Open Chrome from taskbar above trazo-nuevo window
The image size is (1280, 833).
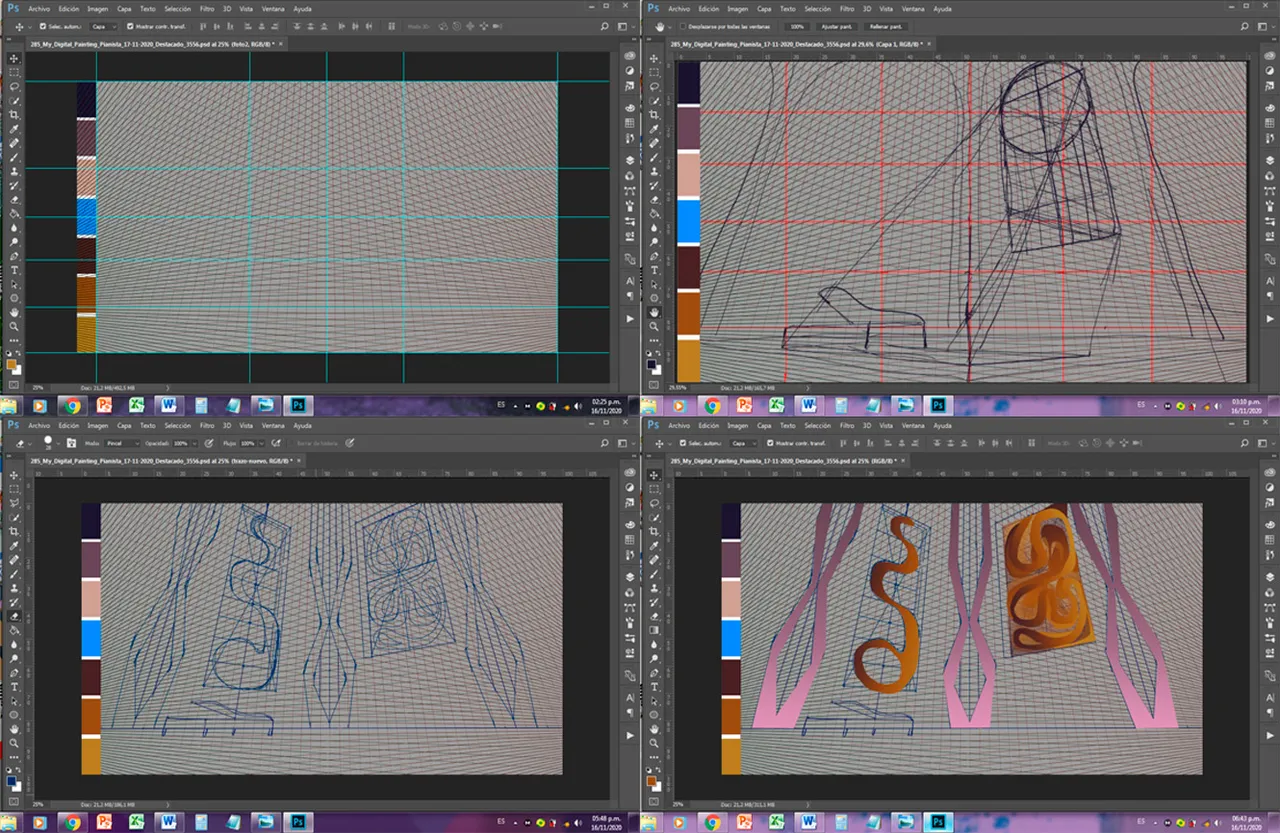[x=71, y=406]
